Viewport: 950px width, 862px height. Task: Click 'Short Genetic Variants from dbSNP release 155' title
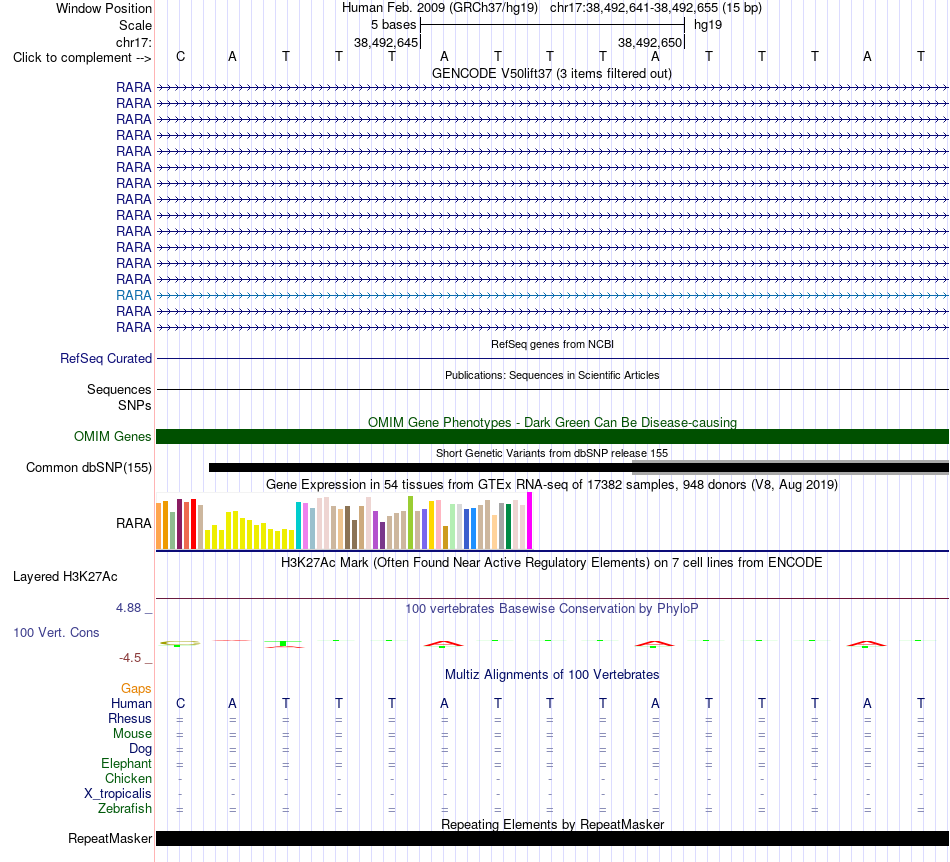point(552,453)
